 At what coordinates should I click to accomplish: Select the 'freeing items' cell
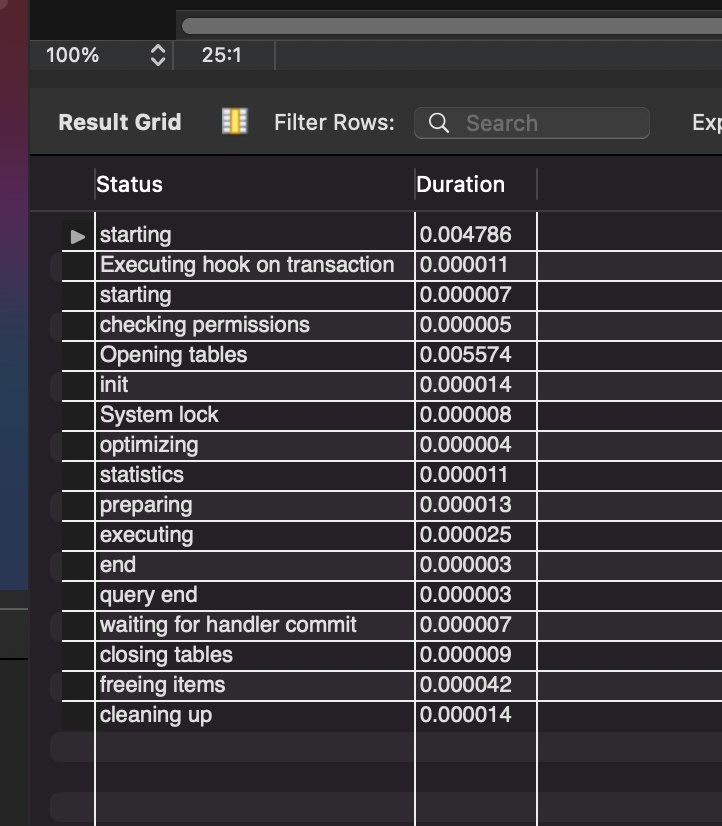[255, 685]
